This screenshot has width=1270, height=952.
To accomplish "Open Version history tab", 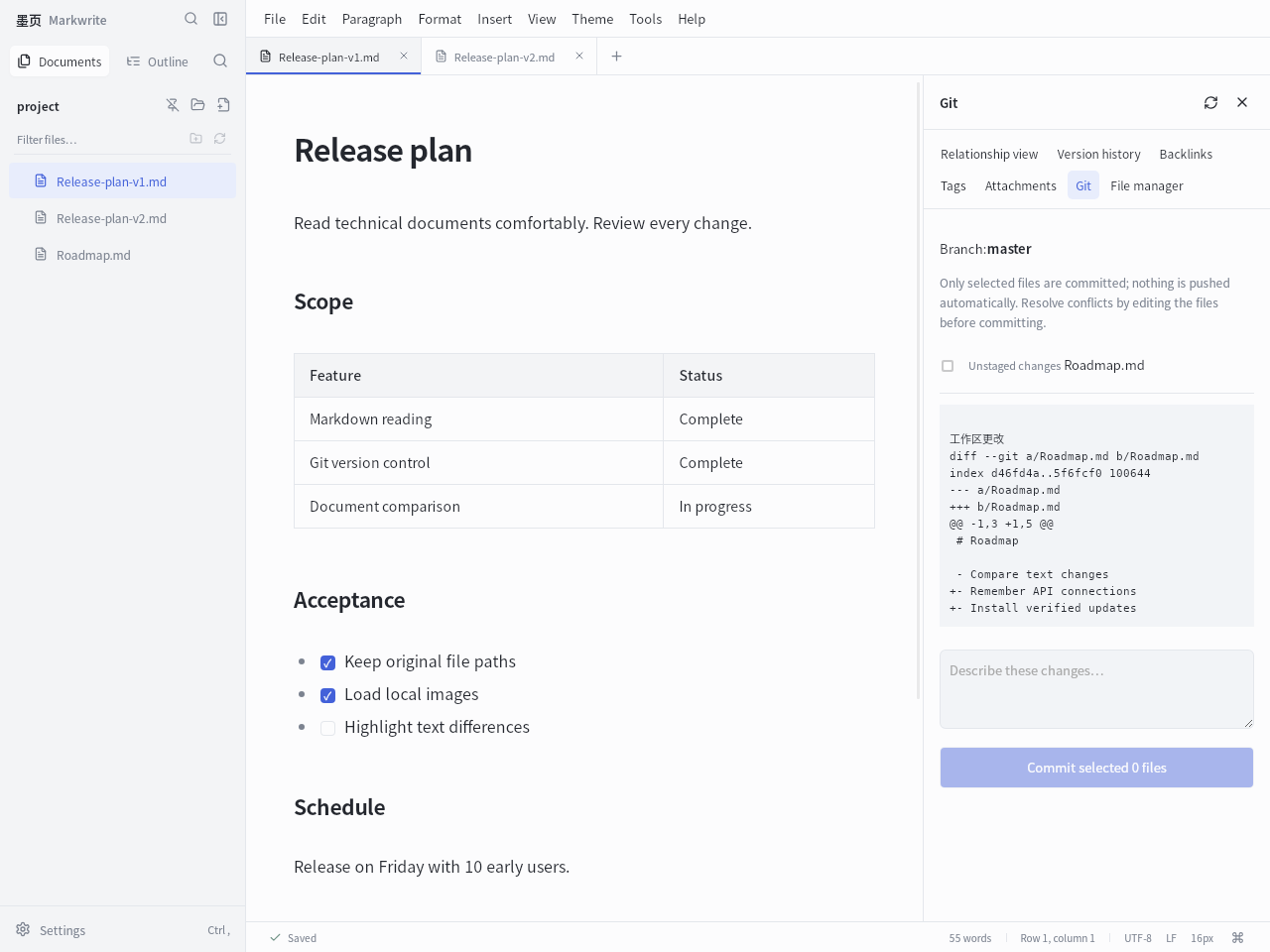I will [1098, 154].
